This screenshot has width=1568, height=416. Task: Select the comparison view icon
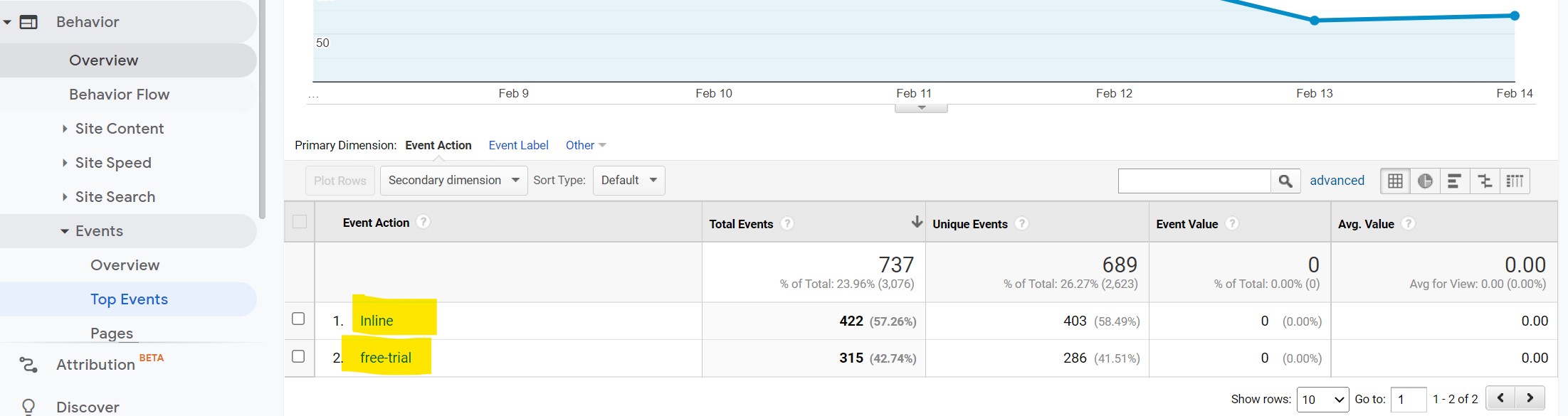click(1485, 181)
